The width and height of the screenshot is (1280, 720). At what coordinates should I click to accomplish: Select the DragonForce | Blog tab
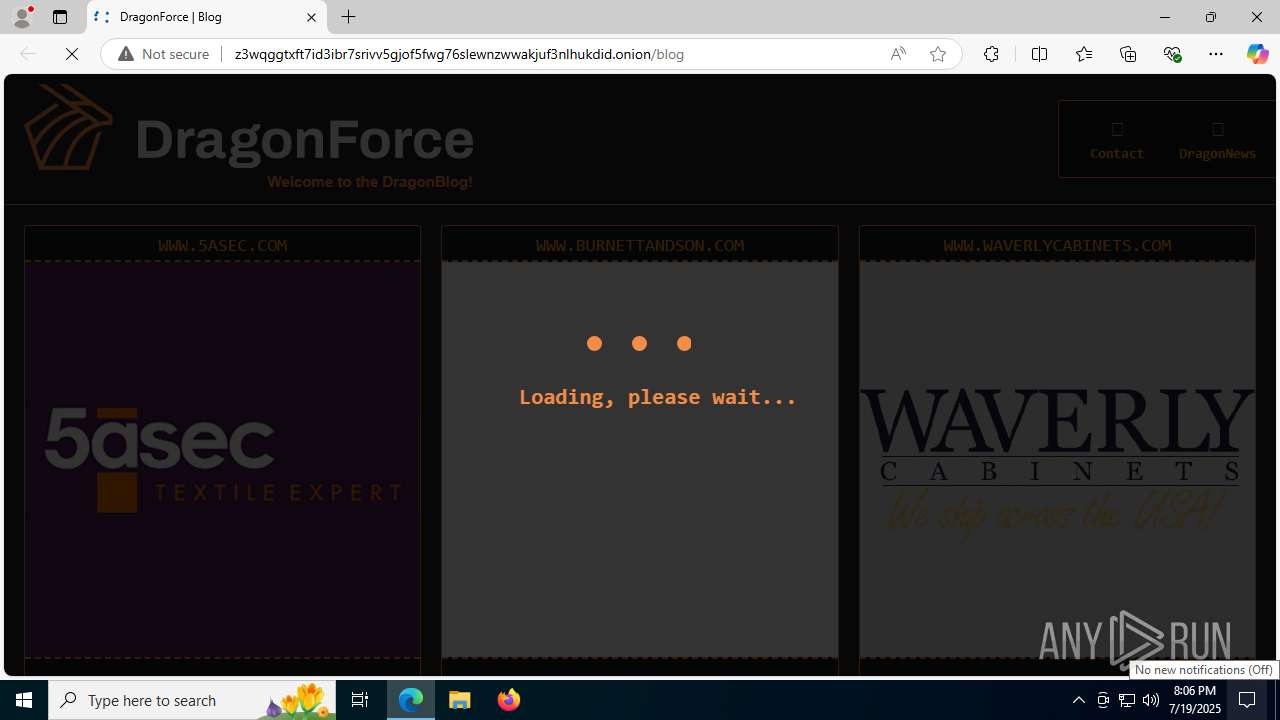click(x=207, y=17)
